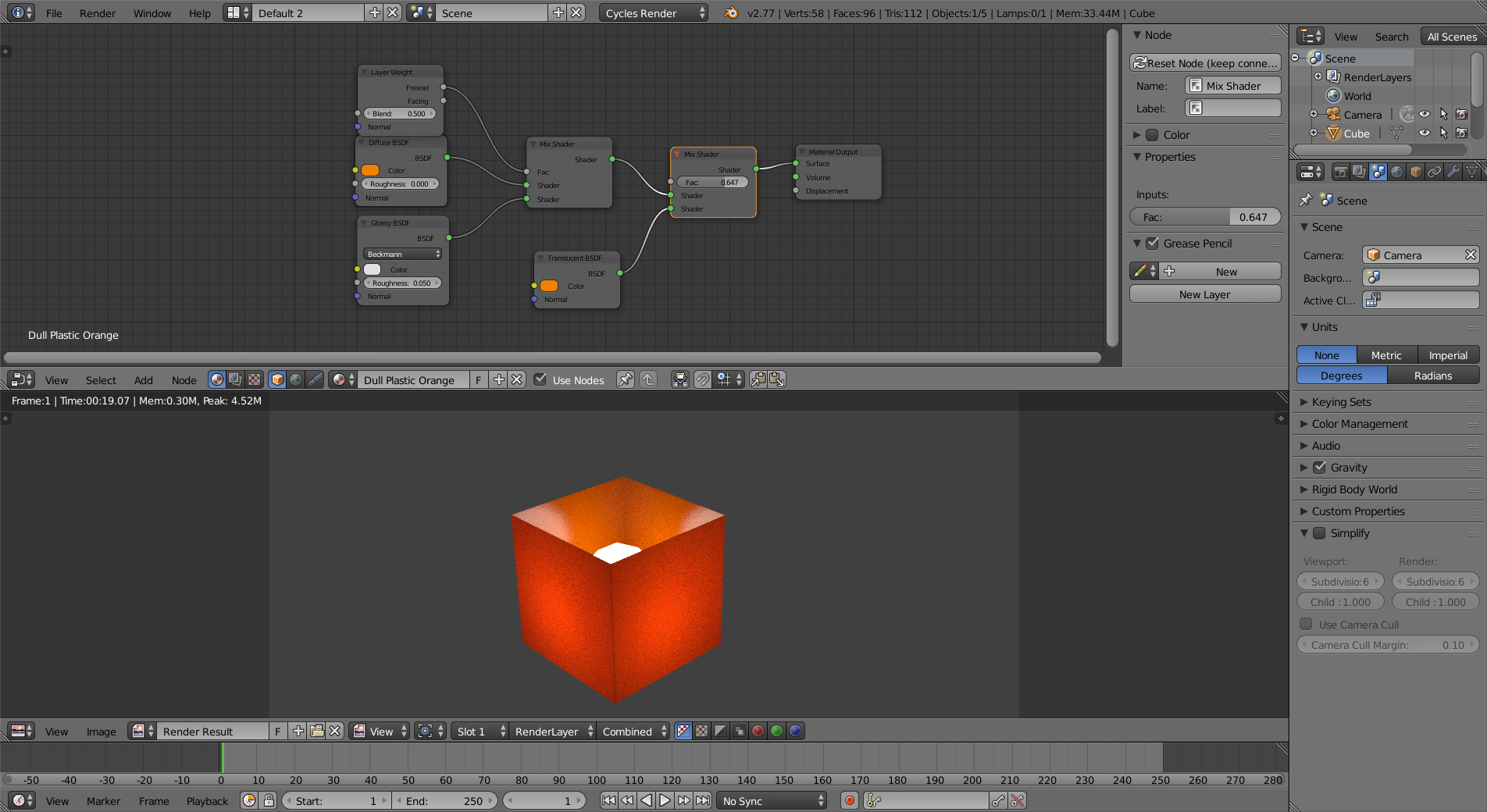This screenshot has width=1487, height=812.
Task: Pin the node tree with pushpin icon
Action: tap(626, 379)
